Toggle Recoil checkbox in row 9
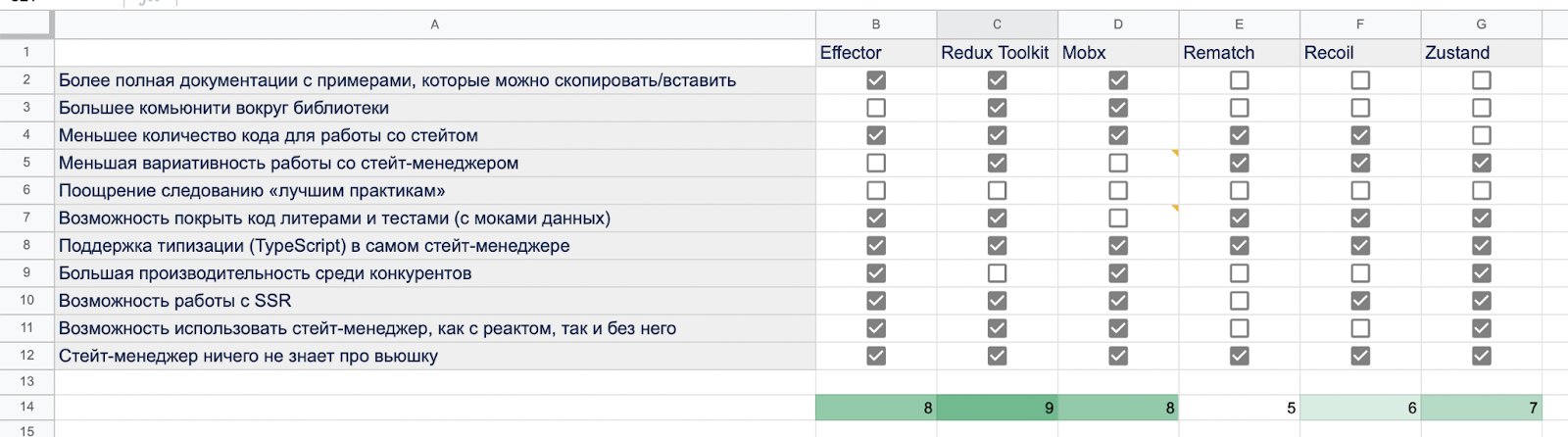 1360,273
